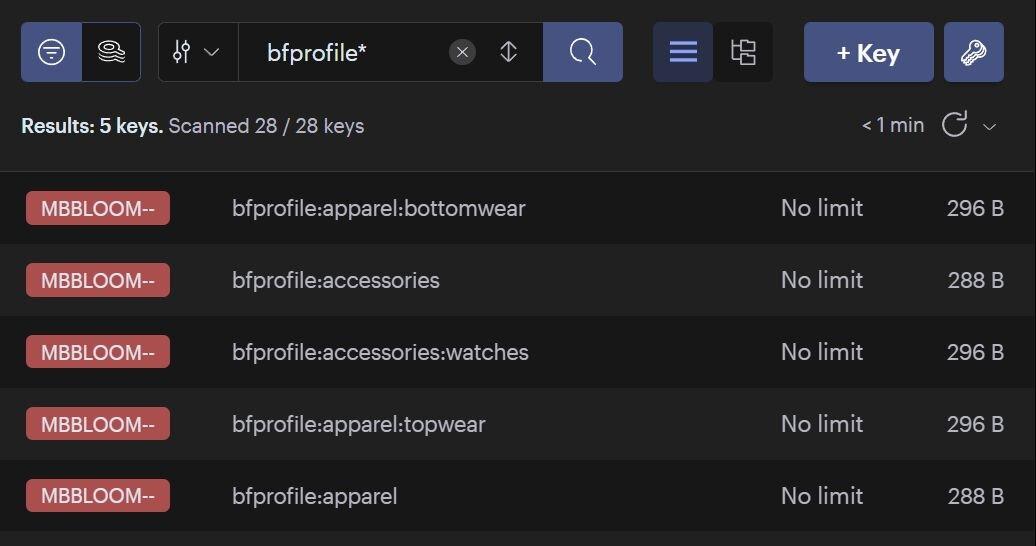Select bfprofile:apparel:topwear key
1036x546 pixels.
coord(518,424)
